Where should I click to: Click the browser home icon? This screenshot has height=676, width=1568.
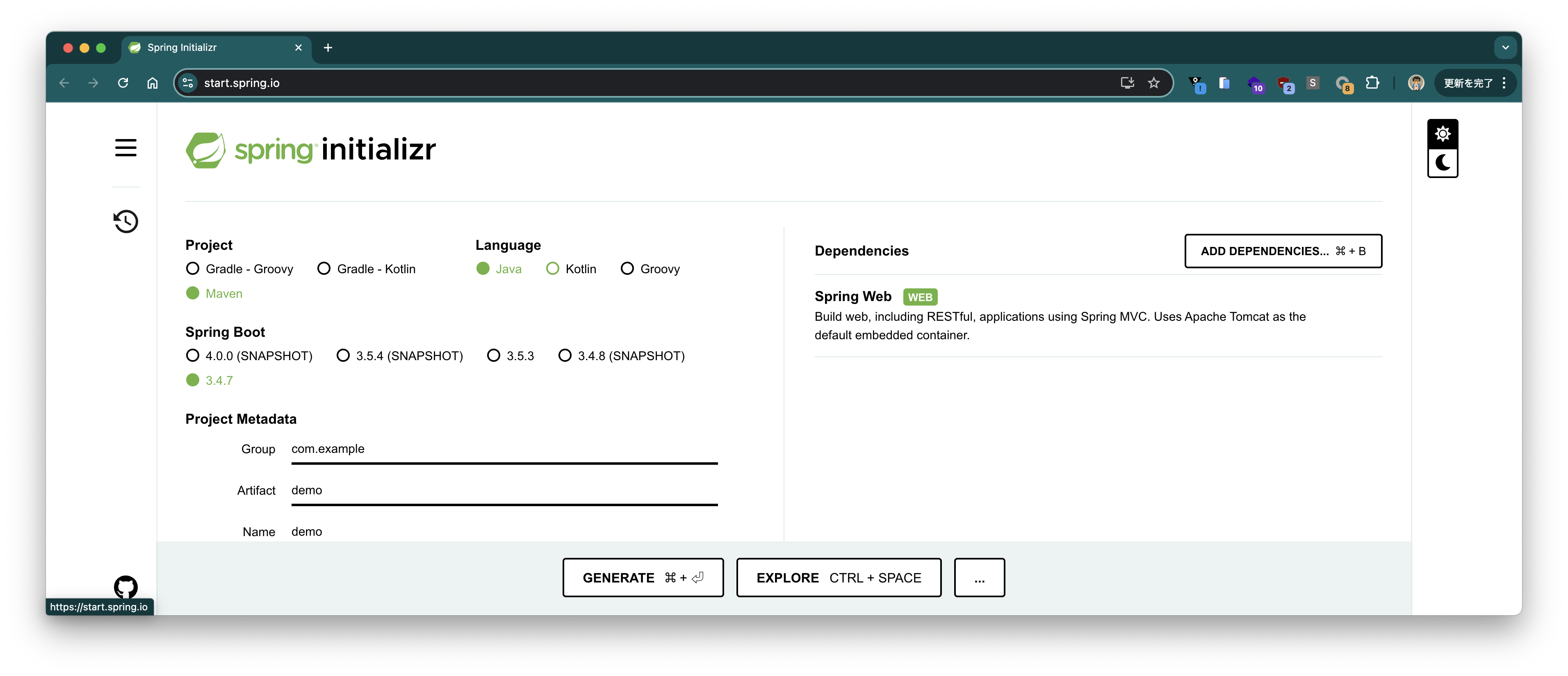click(x=152, y=83)
